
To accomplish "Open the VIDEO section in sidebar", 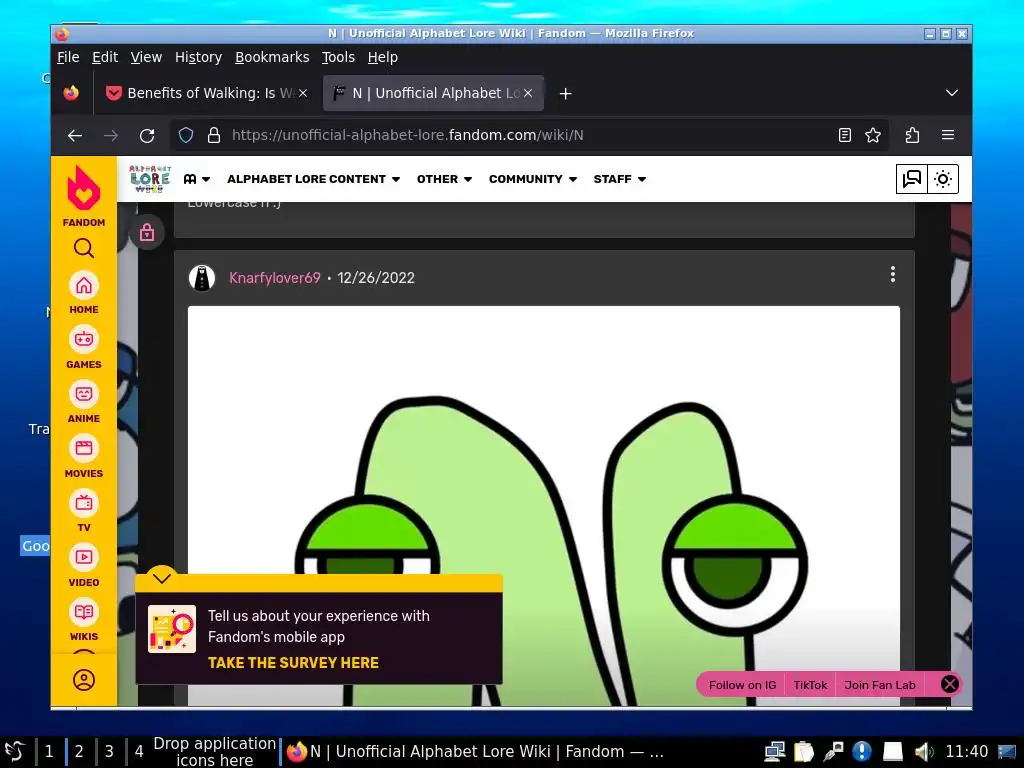I will tap(84, 566).
